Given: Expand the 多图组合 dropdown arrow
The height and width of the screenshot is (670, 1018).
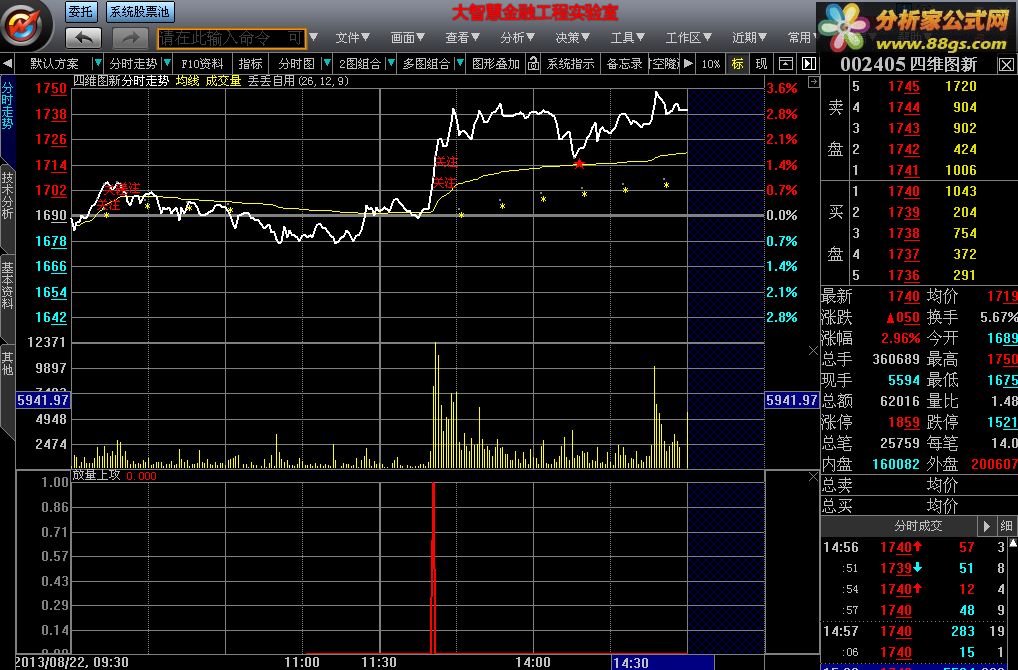Looking at the screenshot, I should [x=460, y=64].
